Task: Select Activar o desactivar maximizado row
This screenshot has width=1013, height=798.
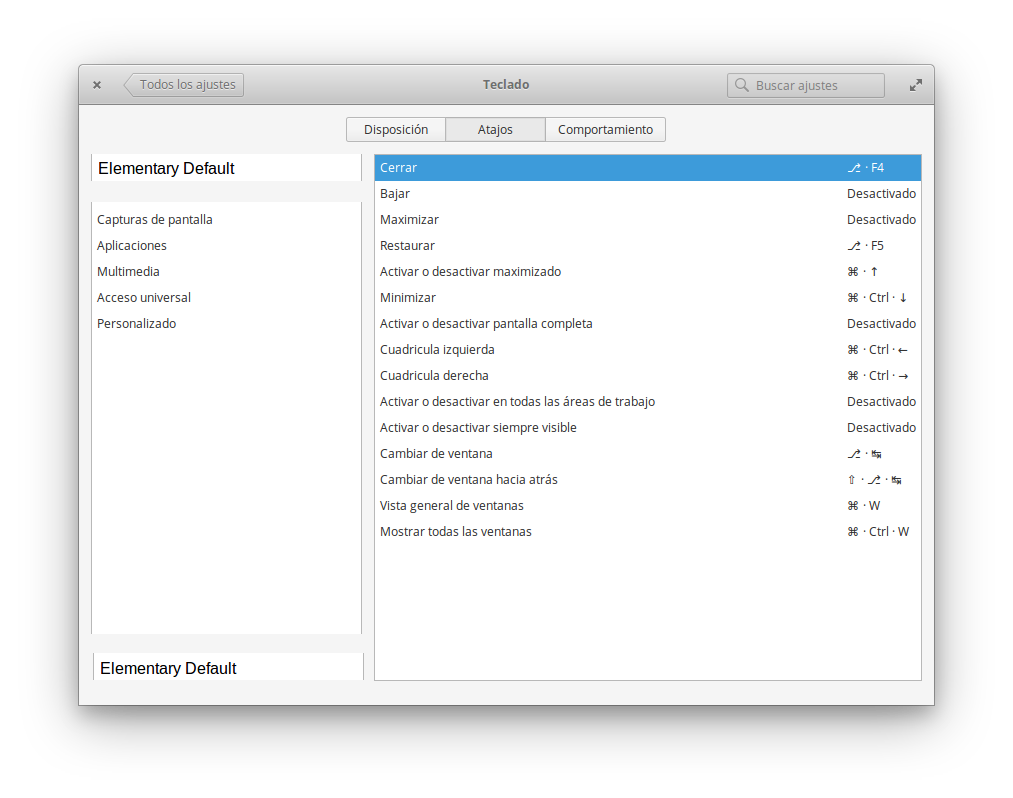Action: click(x=648, y=271)
